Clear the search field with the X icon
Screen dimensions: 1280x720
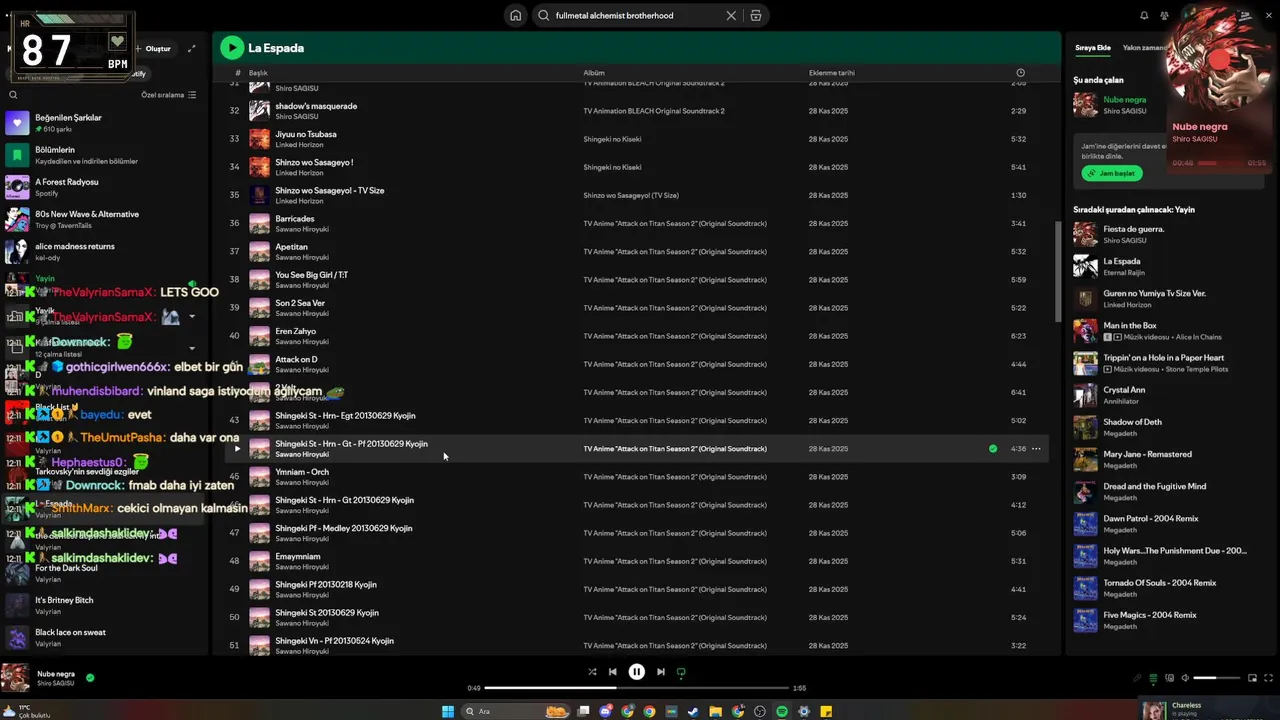point(731,15)
